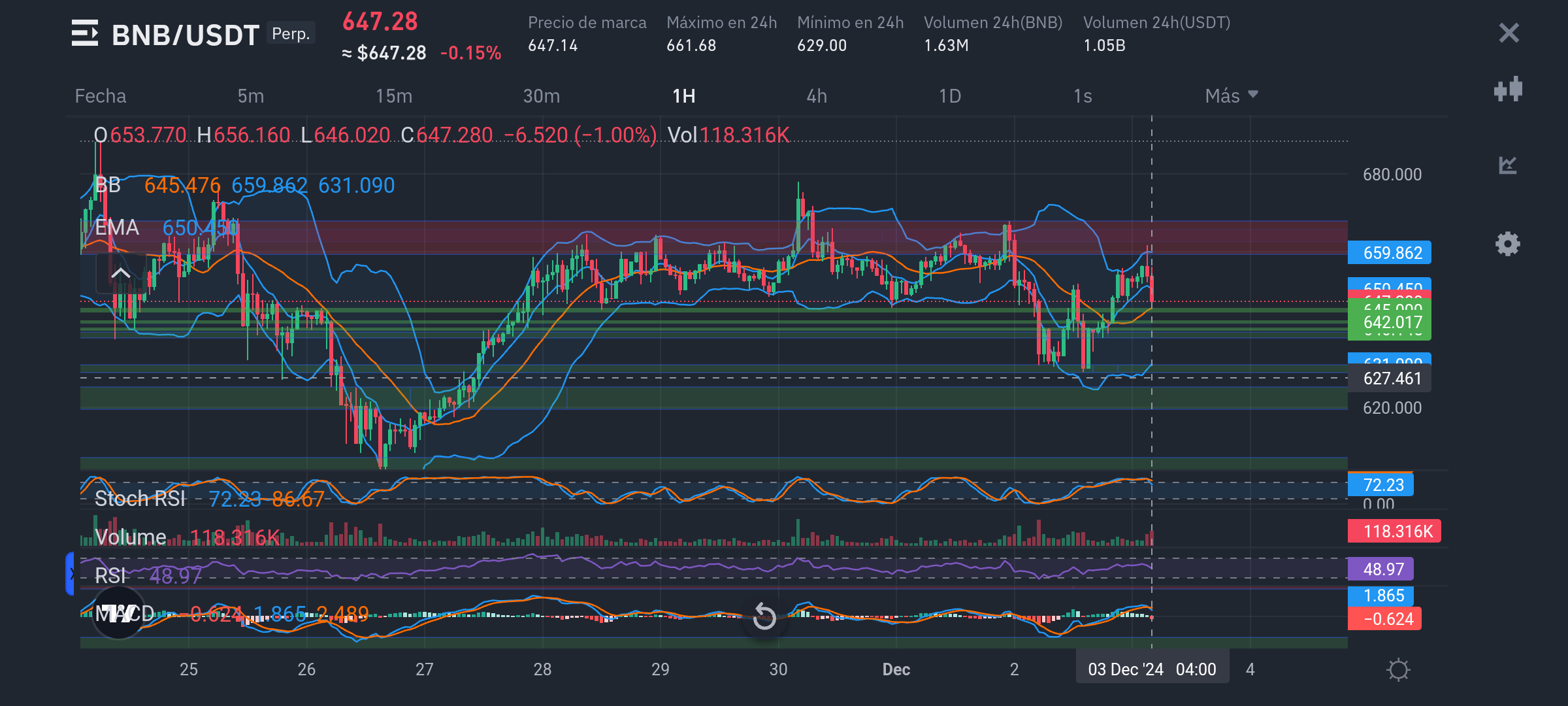Click the 03 Dec '24 04:00 marker
This screenshot has width=1568, height=706.
point(1152,669)
